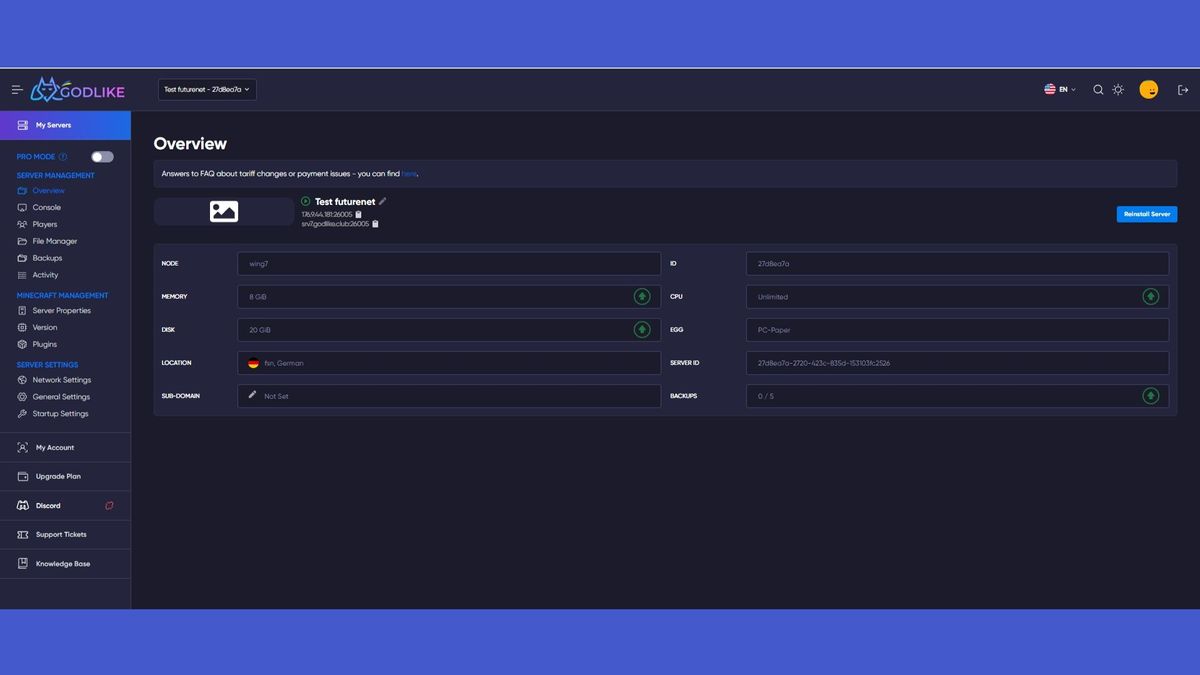Toggle the light theme sun icon
The image size is (1200, 675).
(1118, 89)
